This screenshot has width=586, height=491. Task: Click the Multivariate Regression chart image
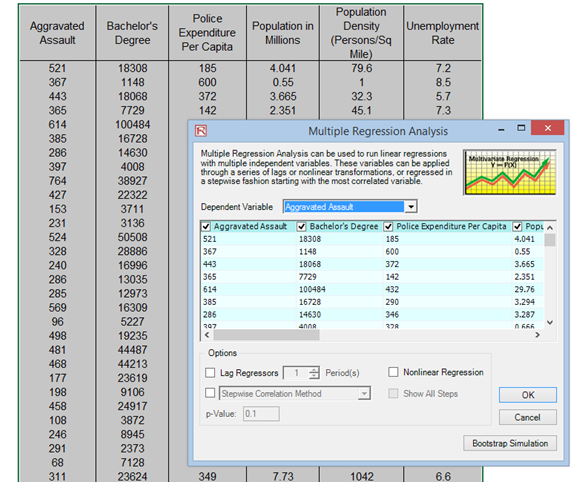tap(510, 172)
